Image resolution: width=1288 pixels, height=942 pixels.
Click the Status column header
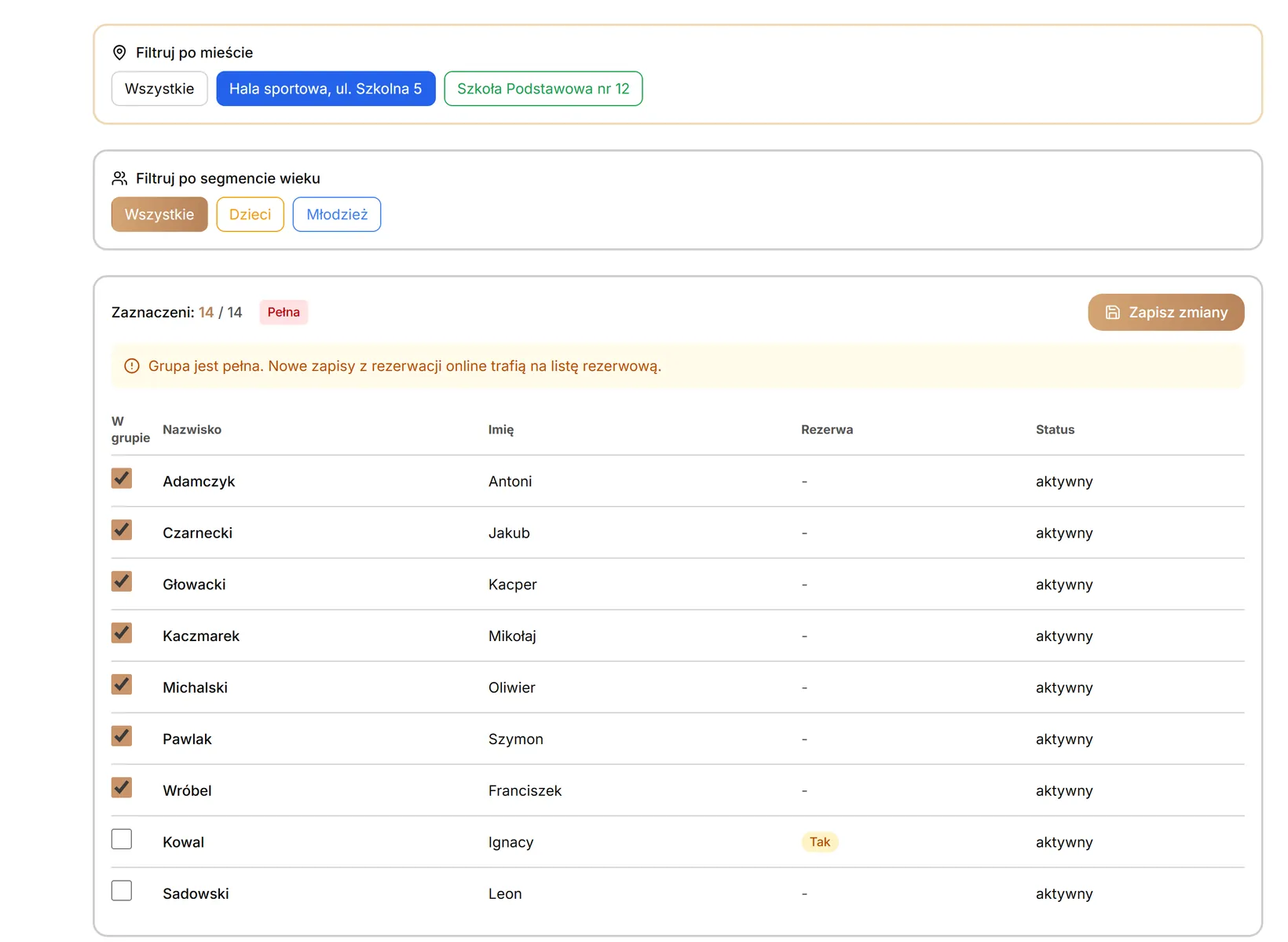1055,430
